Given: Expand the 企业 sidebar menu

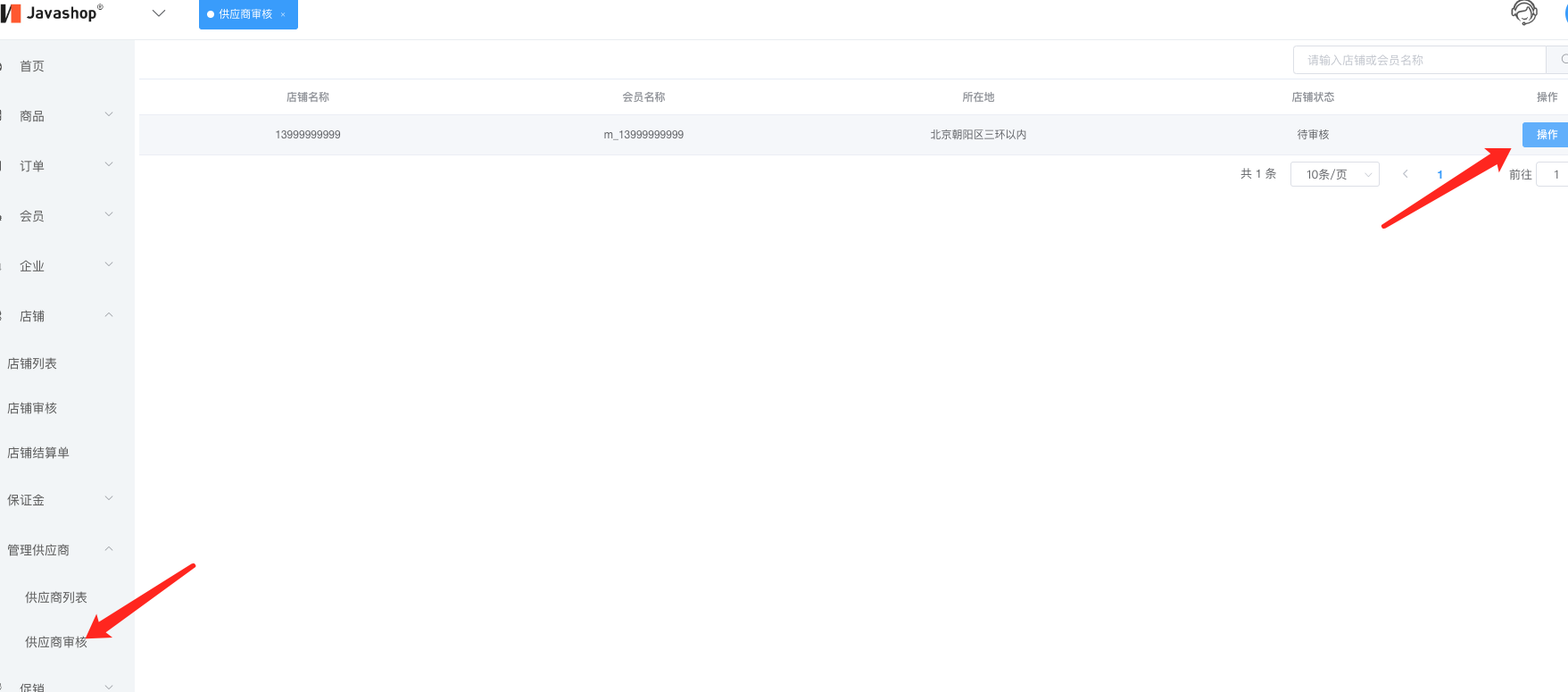Looking at the screenshot, I should 67,266.
